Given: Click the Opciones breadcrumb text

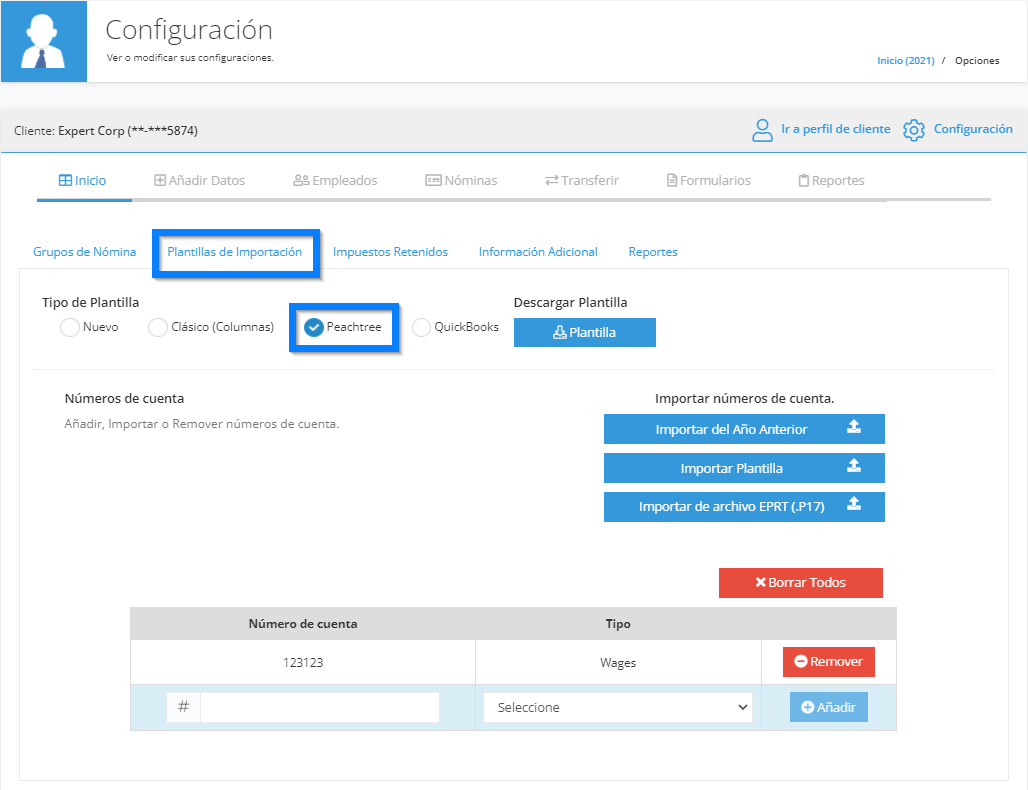Looking at the screenshot, I should (x=977, y=60).
